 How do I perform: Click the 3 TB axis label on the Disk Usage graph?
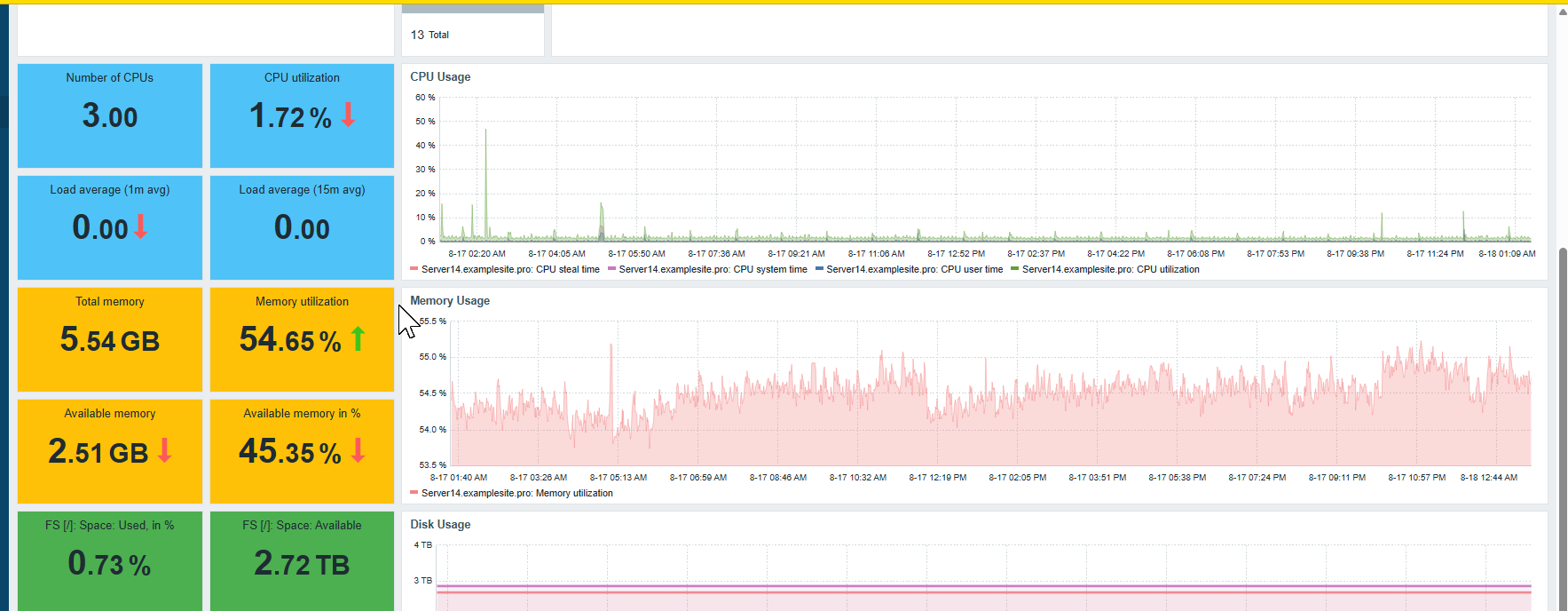point(422,581)
